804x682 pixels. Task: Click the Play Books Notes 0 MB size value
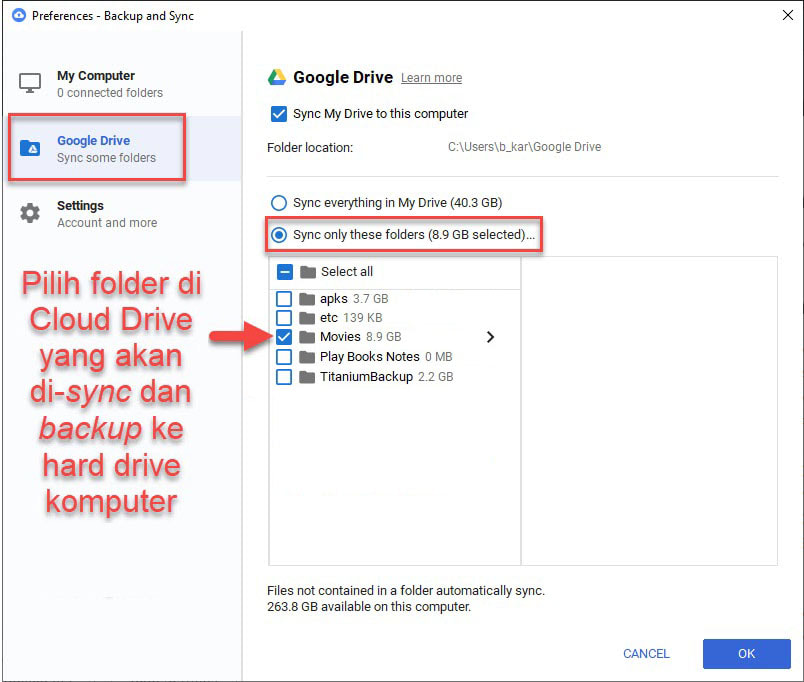click(x=439, y=357)
